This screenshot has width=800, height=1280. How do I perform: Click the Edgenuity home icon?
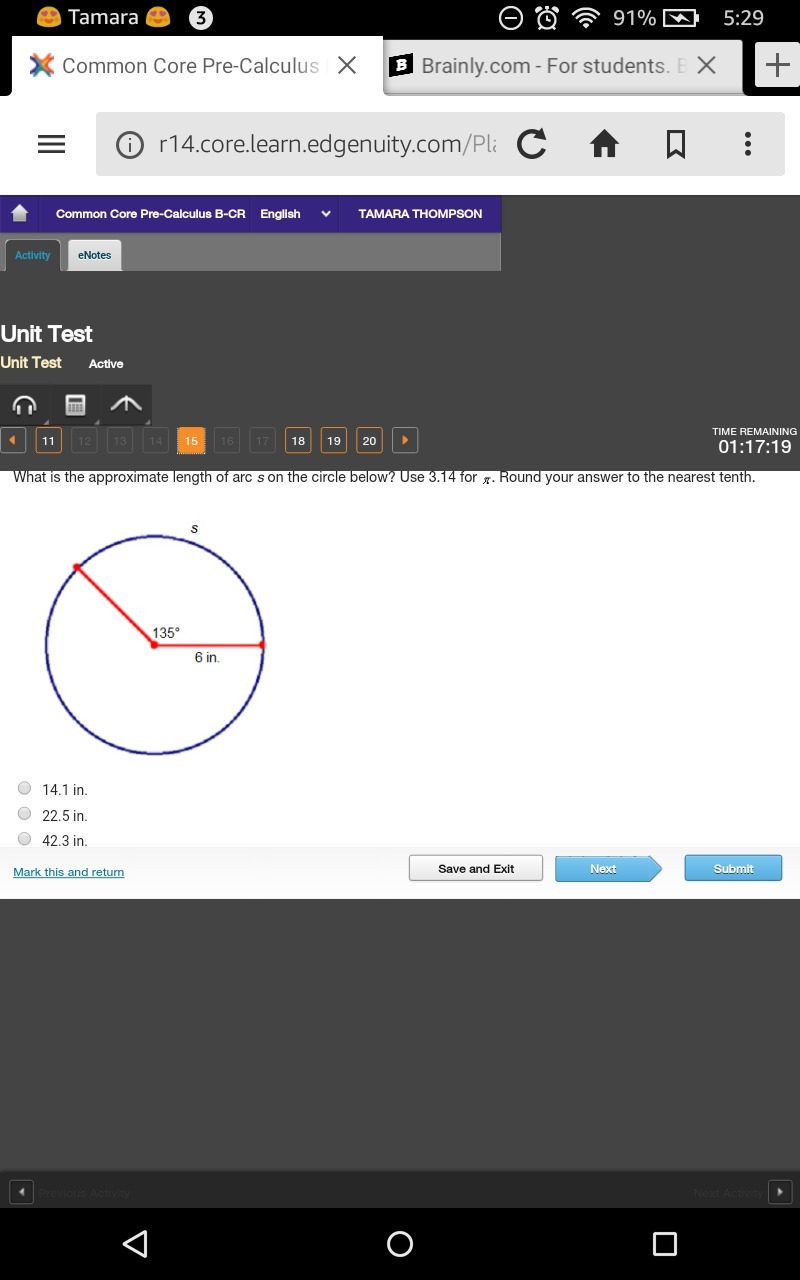[x=19, y=213]
